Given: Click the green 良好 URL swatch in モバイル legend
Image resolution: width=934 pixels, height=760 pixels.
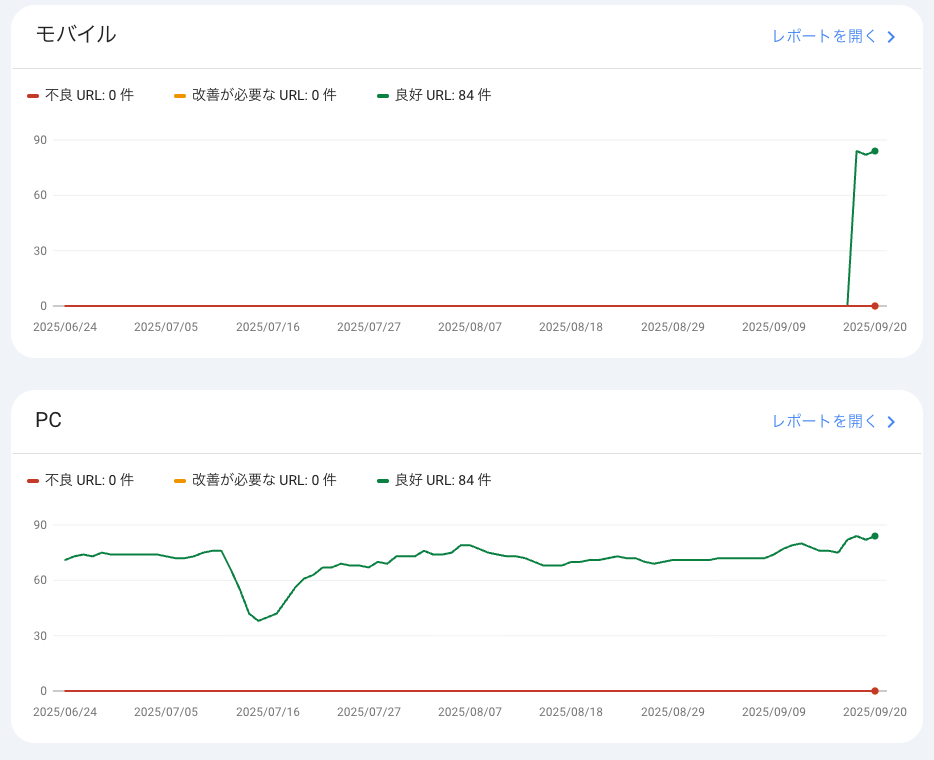Looking at the screenshot, I should click(x=383, y=96).
